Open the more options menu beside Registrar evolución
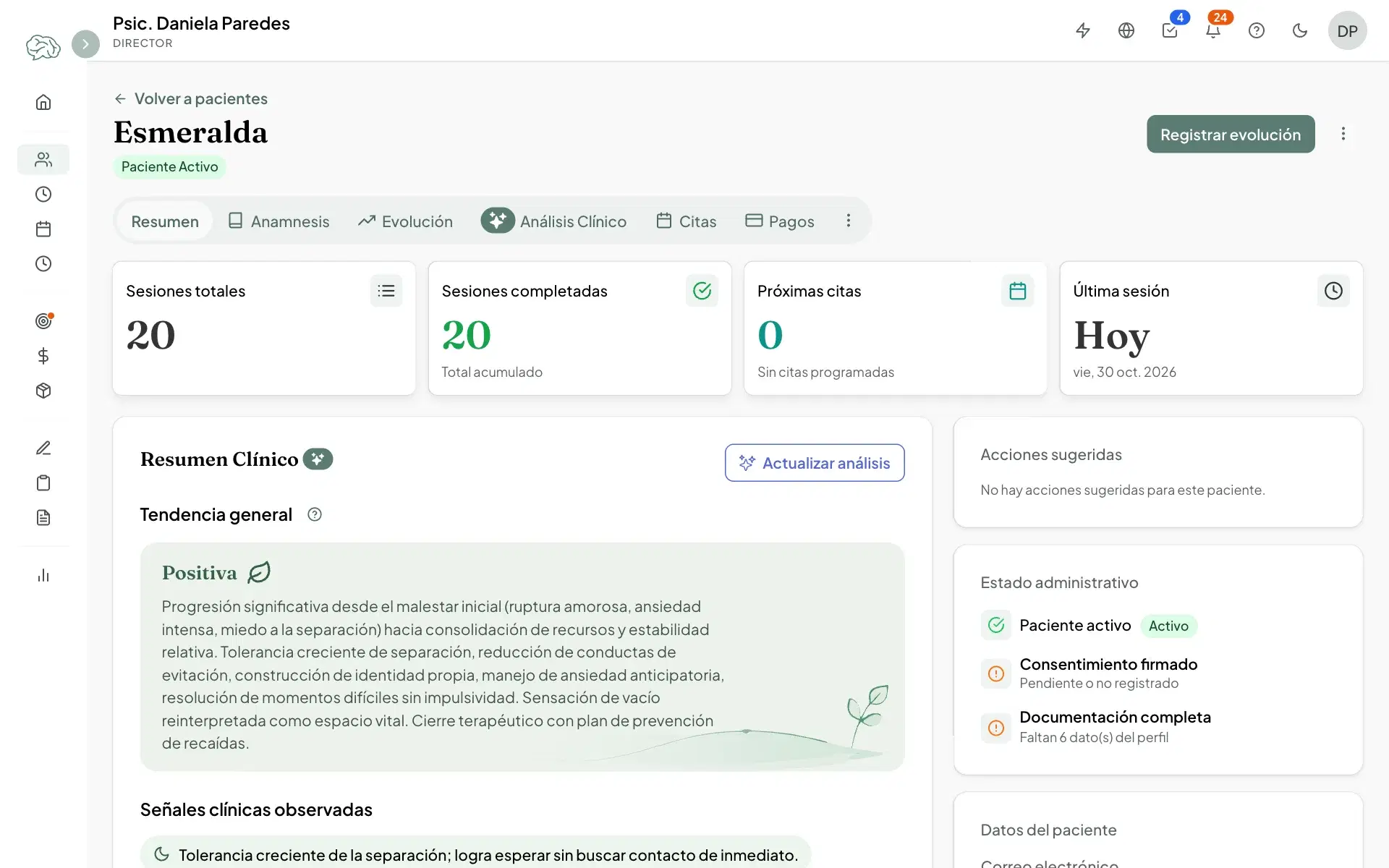This screenshot has width=1389, height=868. coord(1343,134)
